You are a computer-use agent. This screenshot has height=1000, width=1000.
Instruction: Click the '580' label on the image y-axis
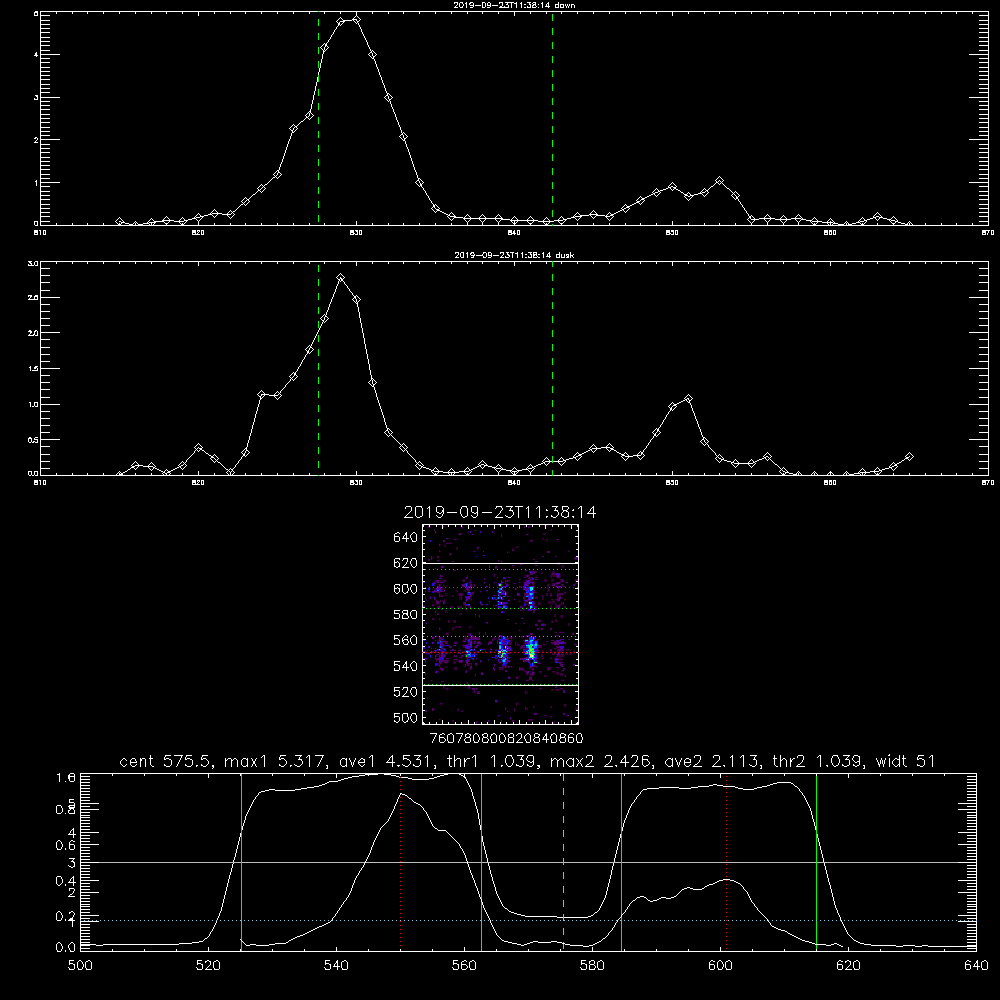point(406,615)
